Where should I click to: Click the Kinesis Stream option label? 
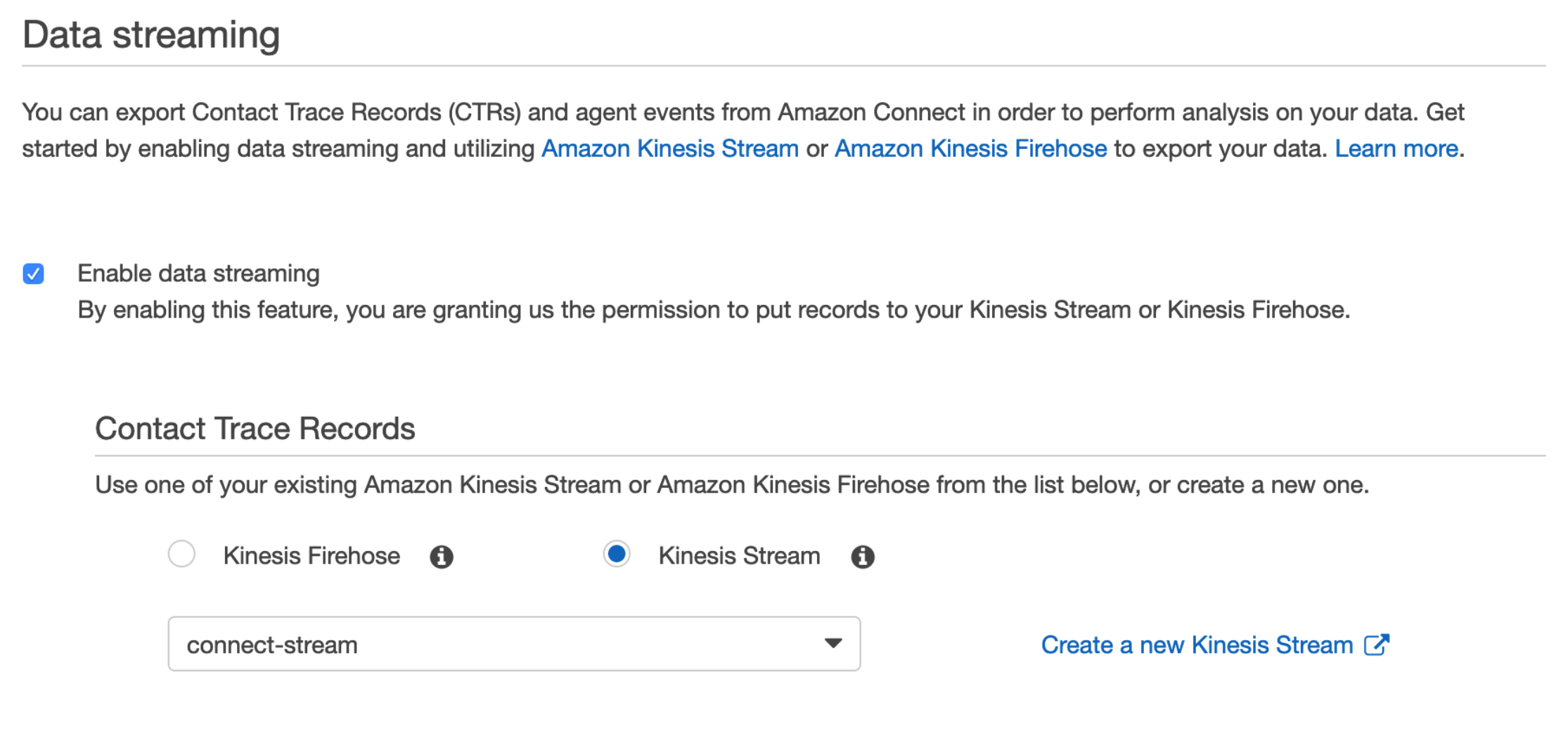(x=739, y=556)
